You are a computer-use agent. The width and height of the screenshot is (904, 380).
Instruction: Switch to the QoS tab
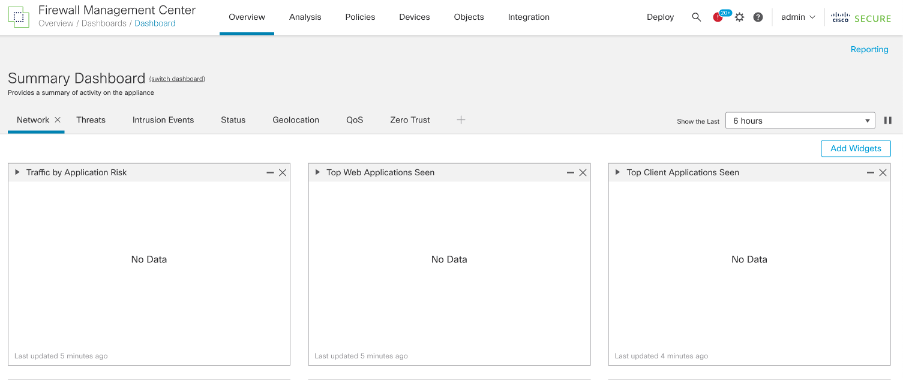(355, 120)
